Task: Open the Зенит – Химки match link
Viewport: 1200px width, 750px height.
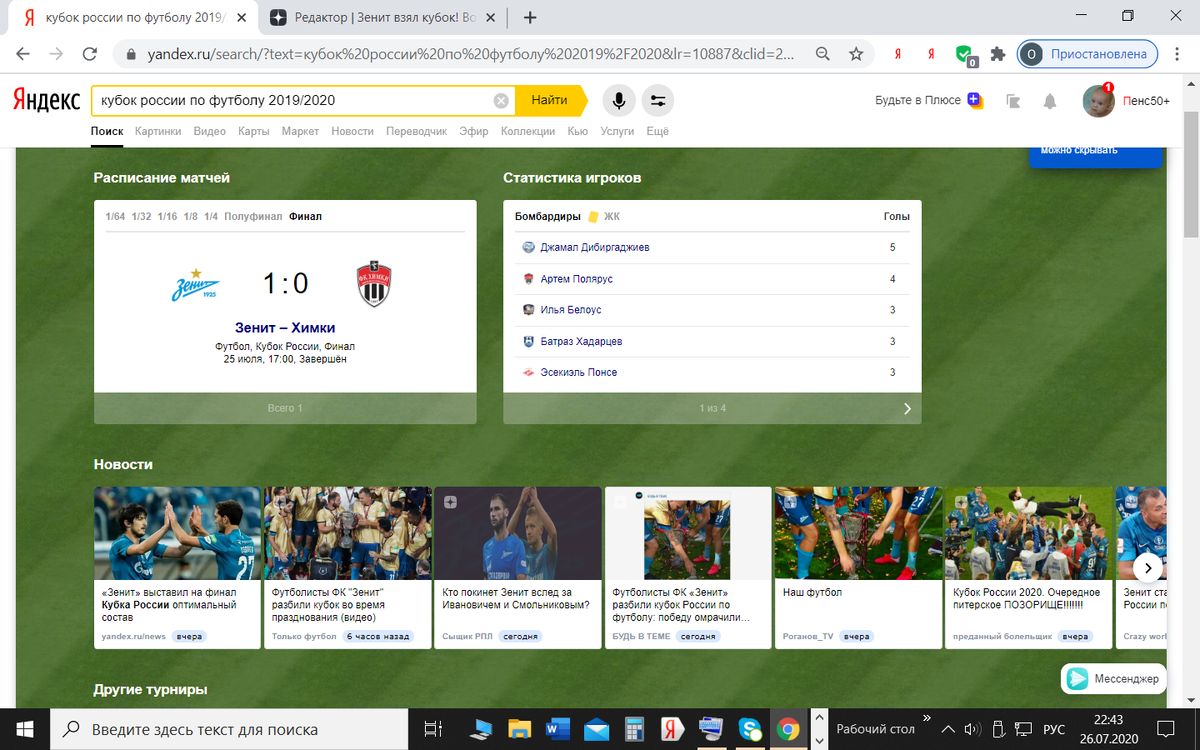Action: coord(285,327)
